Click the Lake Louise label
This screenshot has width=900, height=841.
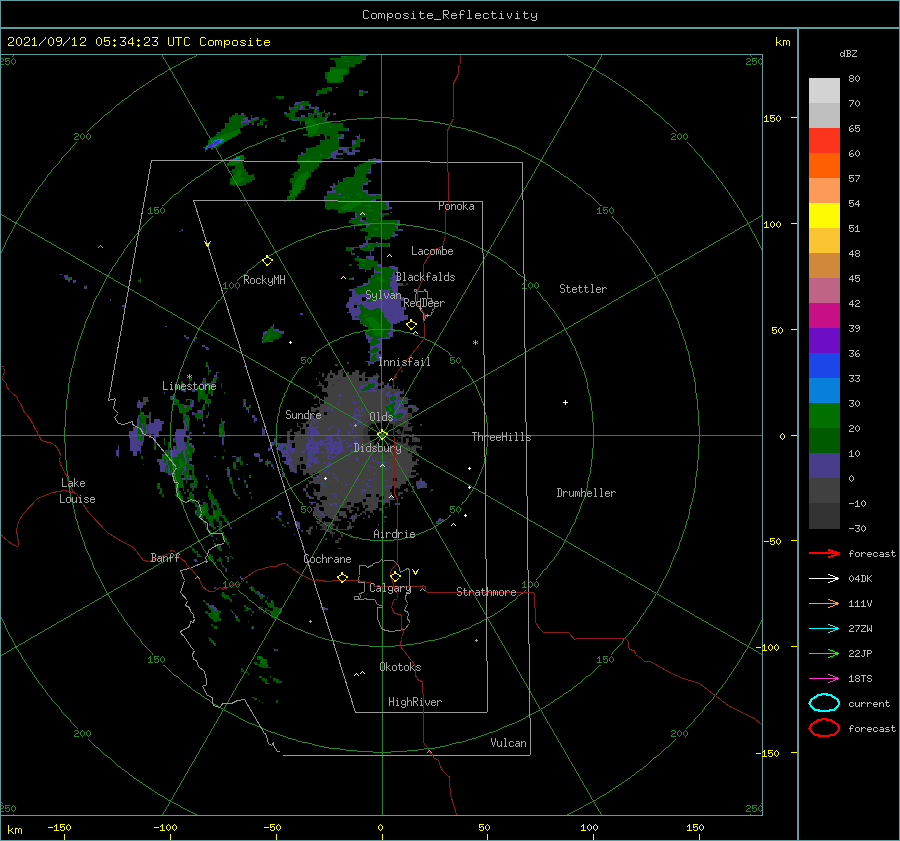pyautogui.click(x=77, y=491)
